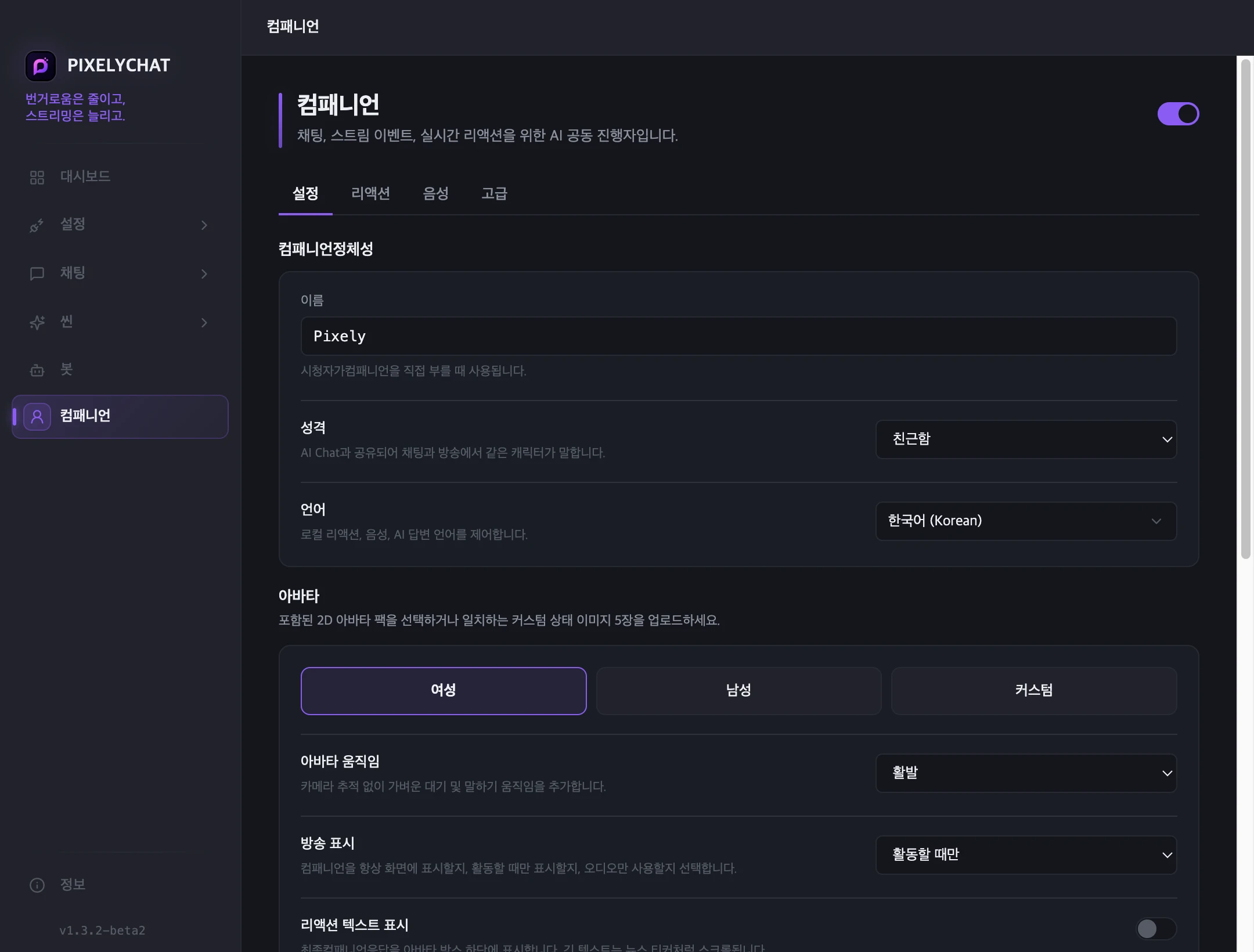Select the 남성 avatar option

[x=738, y=691]
